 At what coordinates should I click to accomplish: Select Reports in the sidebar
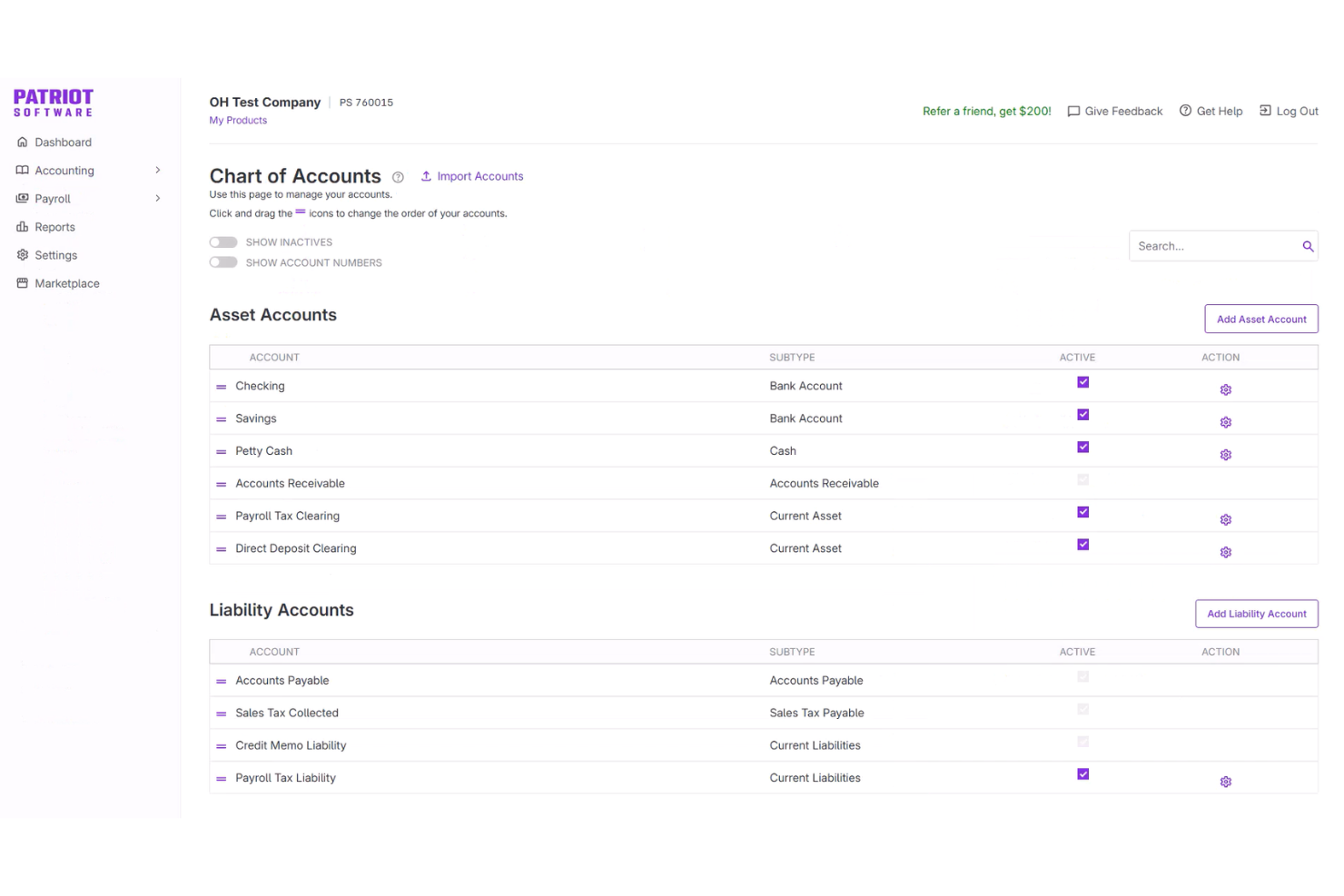pyautogui.click(x=54, y=226)
